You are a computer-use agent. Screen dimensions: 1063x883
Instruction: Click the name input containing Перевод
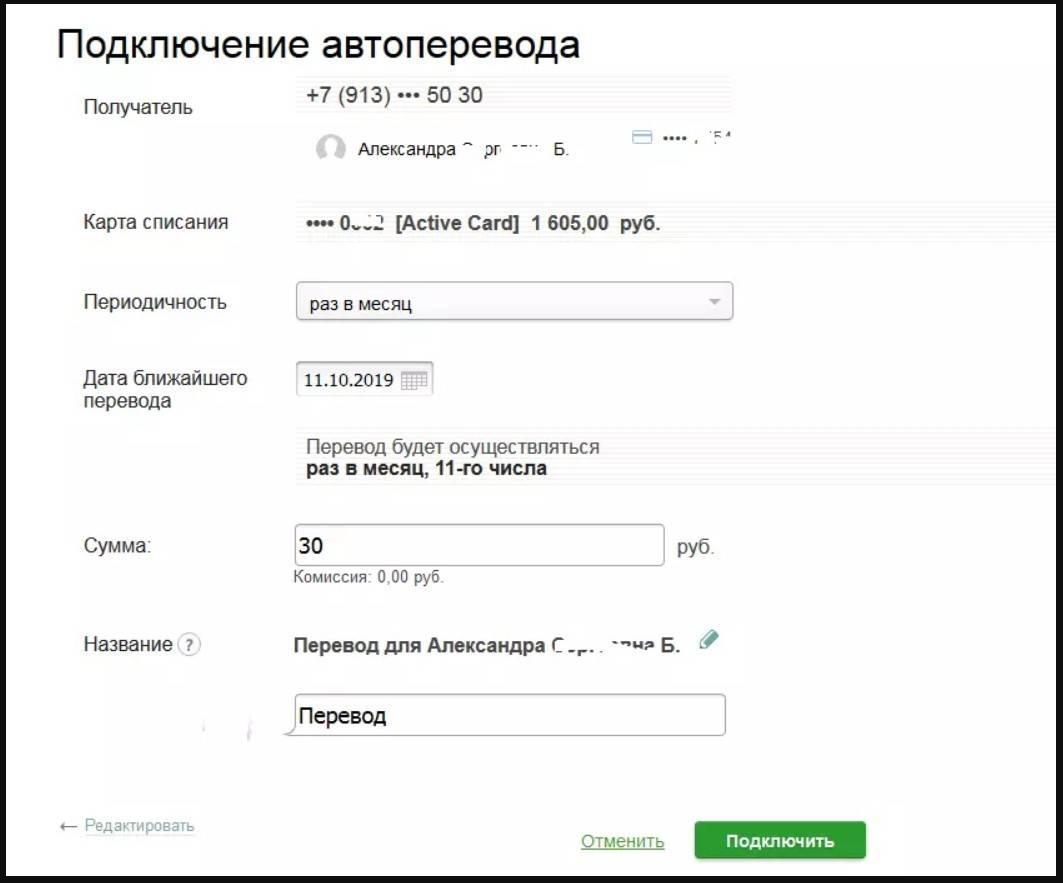(x=510, y=716)
